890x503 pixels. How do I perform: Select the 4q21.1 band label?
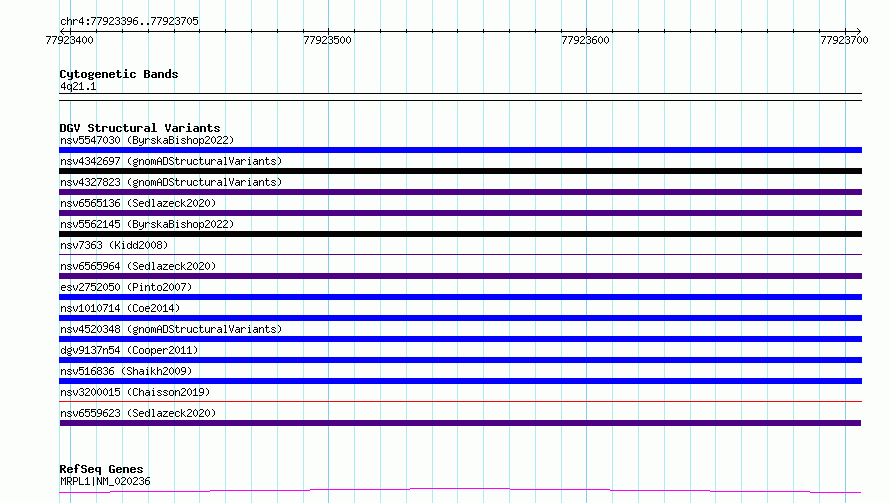coord(78,86)
